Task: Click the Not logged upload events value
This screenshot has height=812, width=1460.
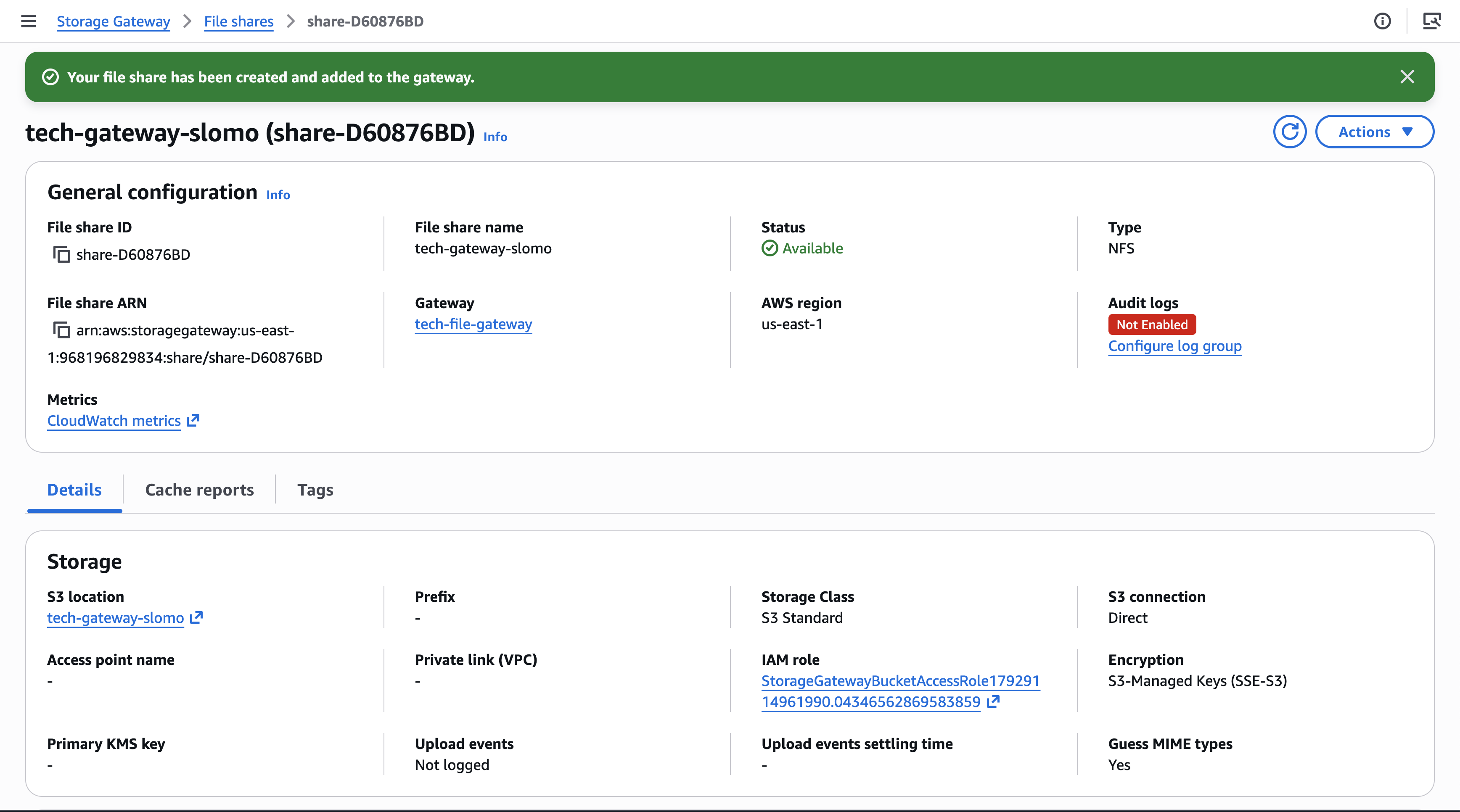Action: (x=452, y=765)
